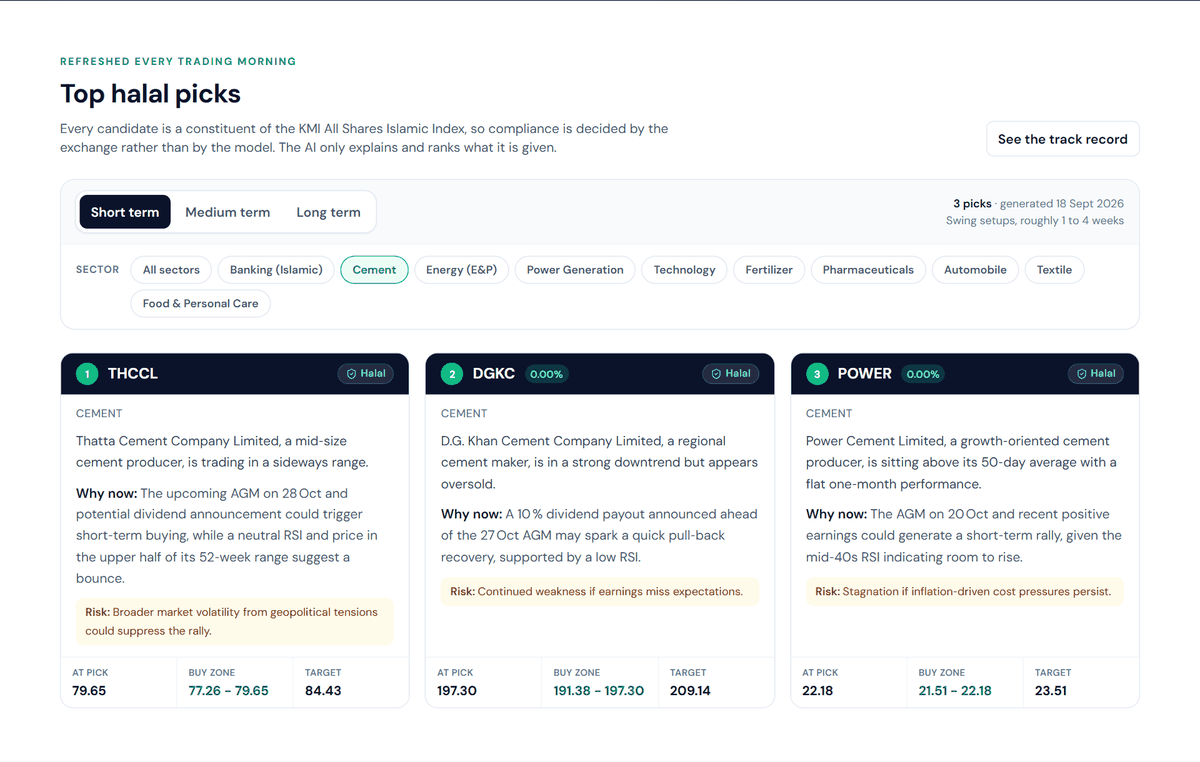1200x762 pixels.
Task: Open the THCCL ticker heading
Action: tap(133, 374)
